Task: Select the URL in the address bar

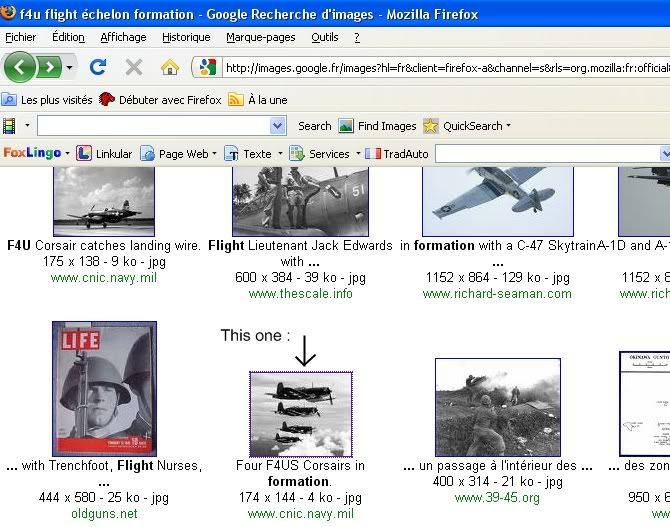Action: (446, 68)
